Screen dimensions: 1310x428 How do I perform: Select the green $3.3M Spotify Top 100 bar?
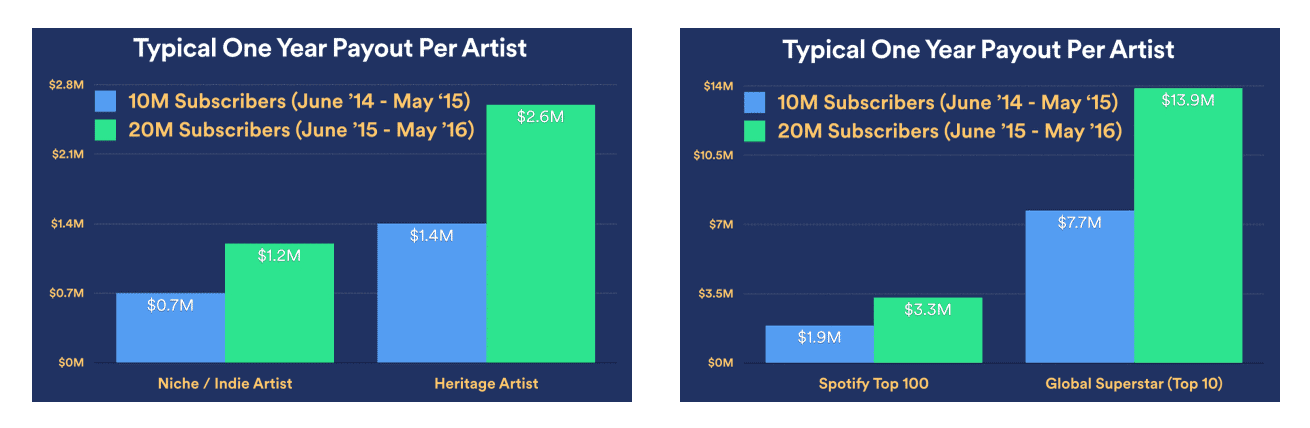click(927, 329)
